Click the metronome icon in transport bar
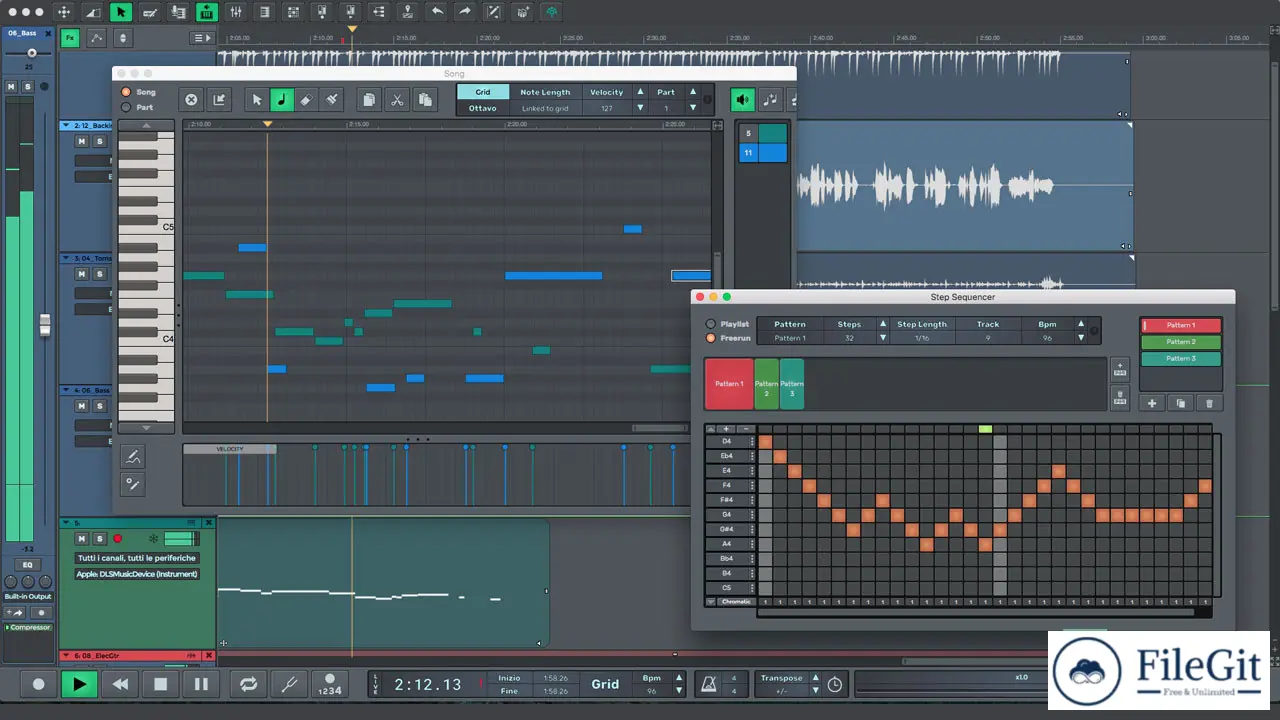 (x=709, y=684)
